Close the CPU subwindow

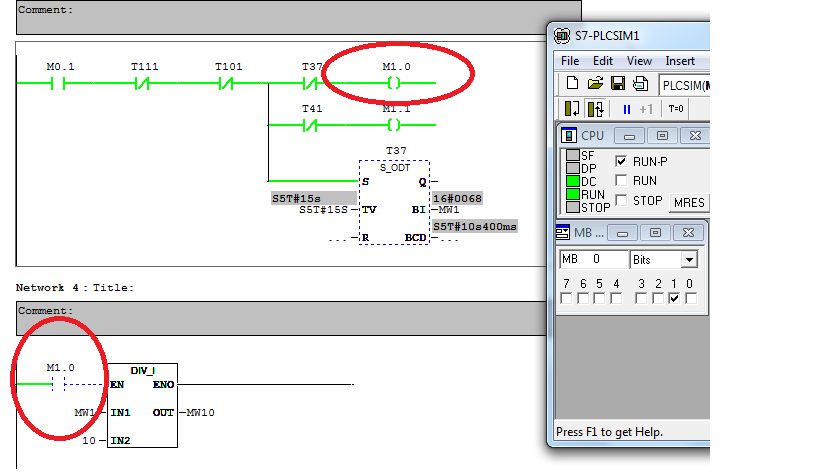[x=695, y=136]
